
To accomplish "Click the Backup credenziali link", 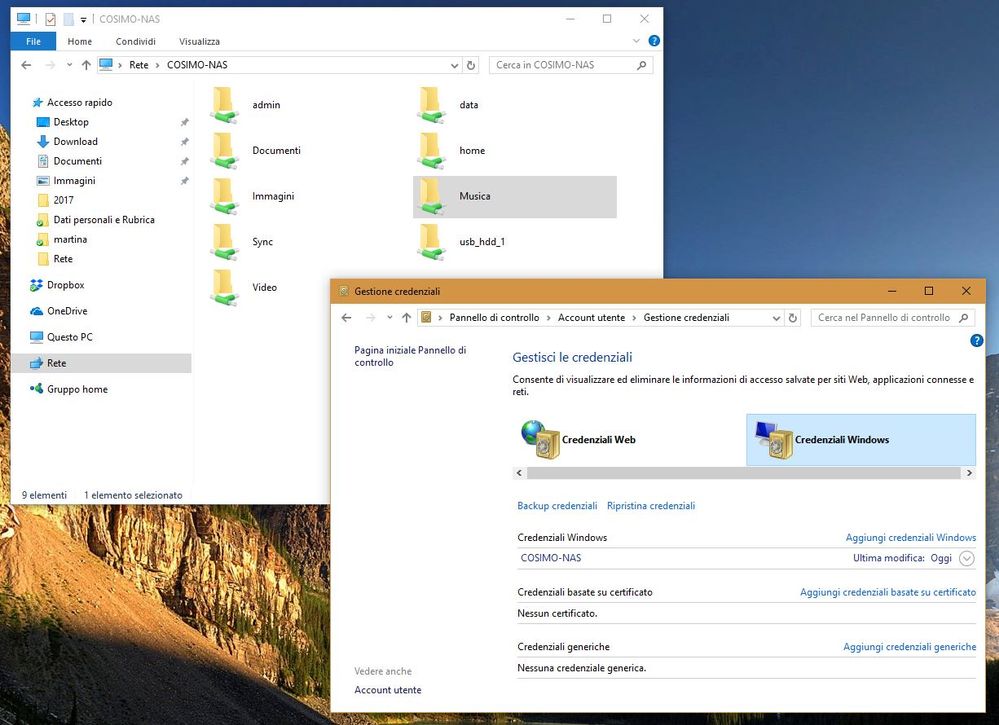I will [x=557, y=506].
